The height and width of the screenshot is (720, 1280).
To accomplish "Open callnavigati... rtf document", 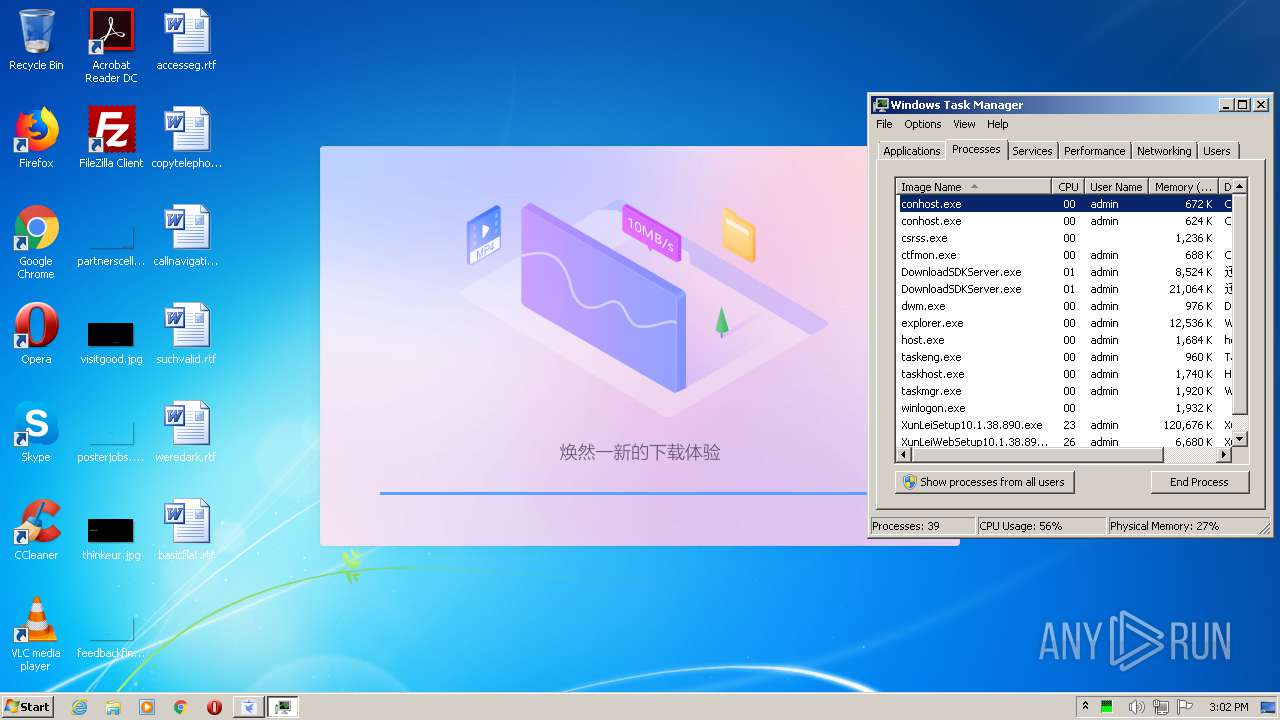I will tap(186, 236).
